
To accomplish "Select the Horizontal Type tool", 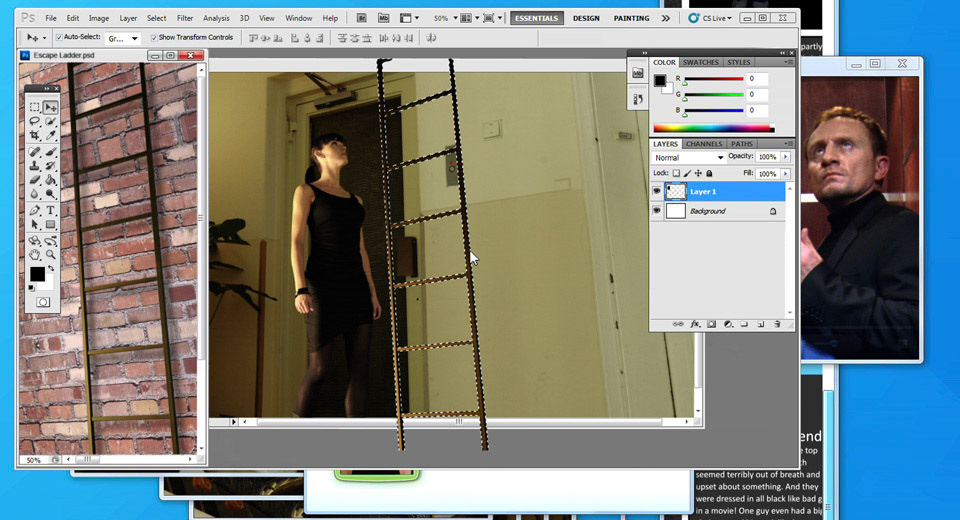I will click(50, 210).
